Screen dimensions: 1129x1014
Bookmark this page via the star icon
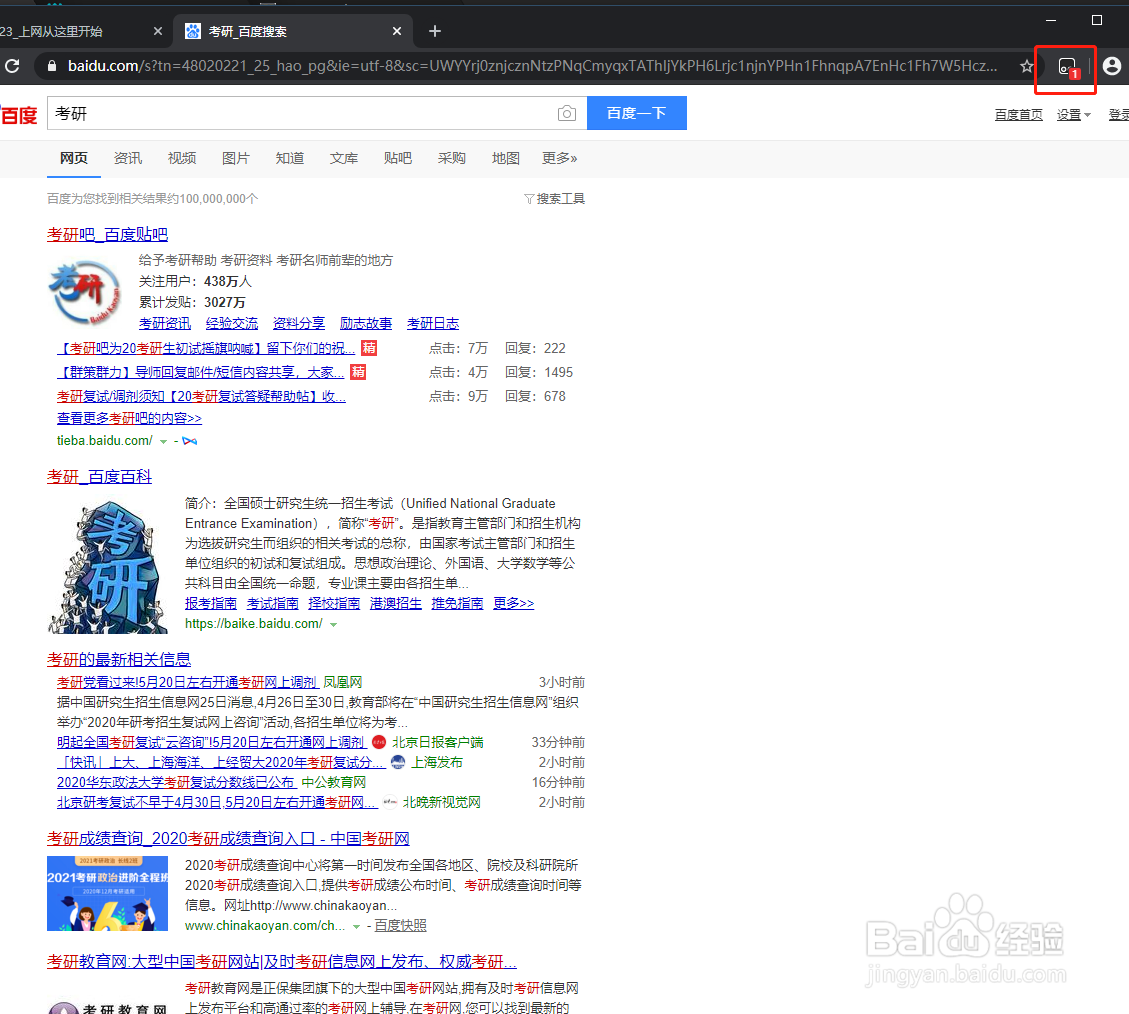(x=1027, y=66)
